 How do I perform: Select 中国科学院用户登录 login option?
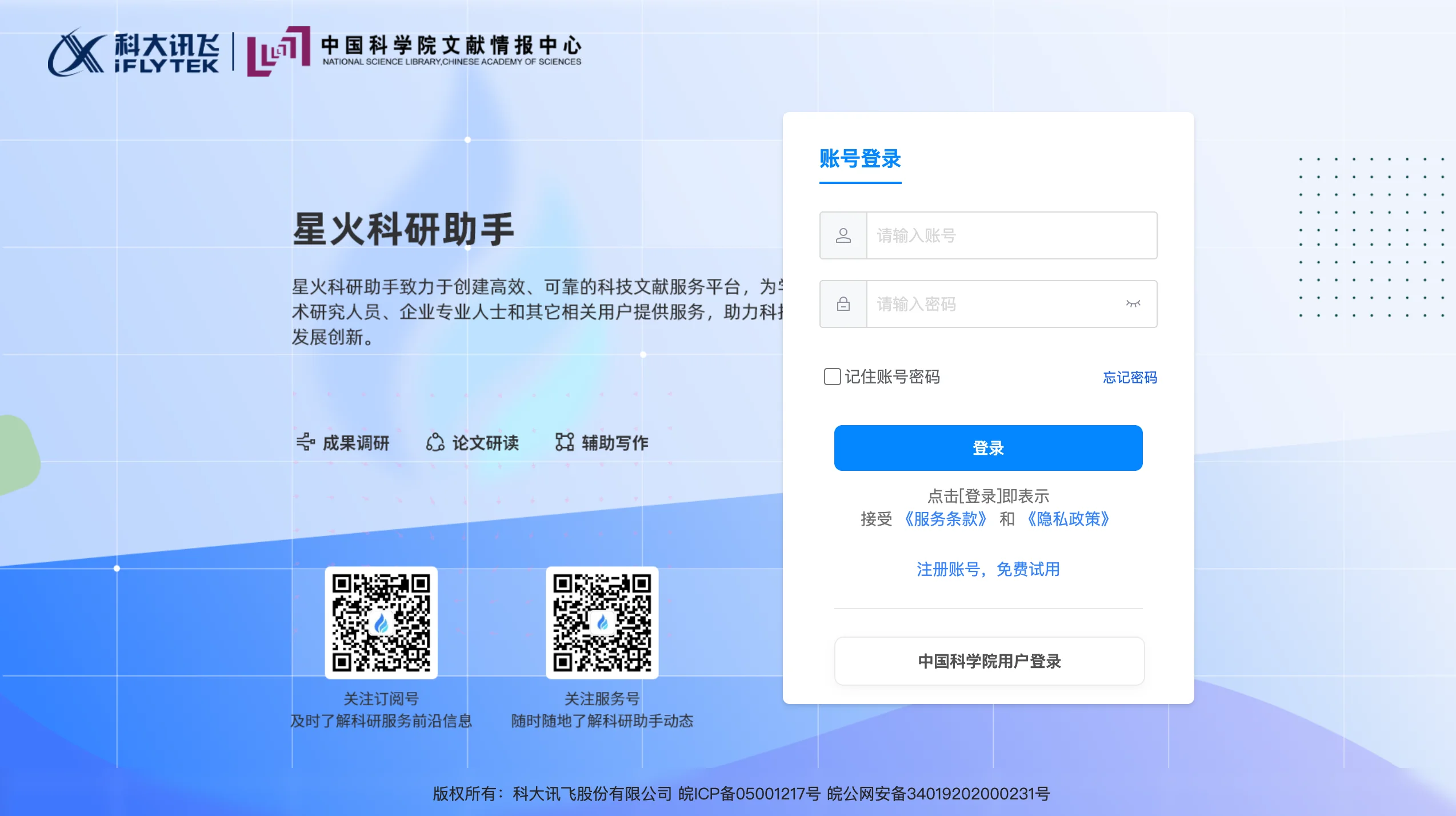point(988,661)
